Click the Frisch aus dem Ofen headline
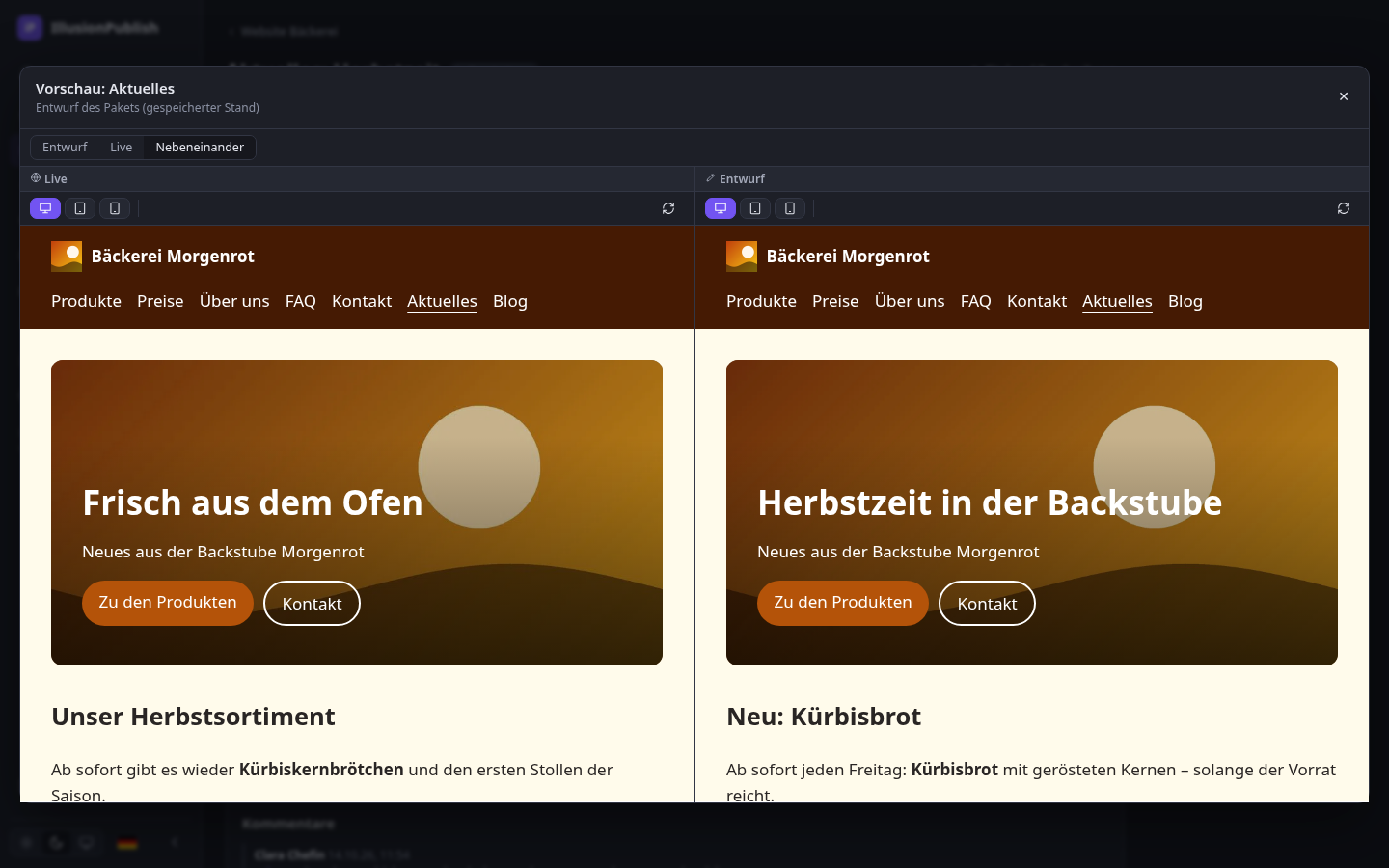 (253, 503)
